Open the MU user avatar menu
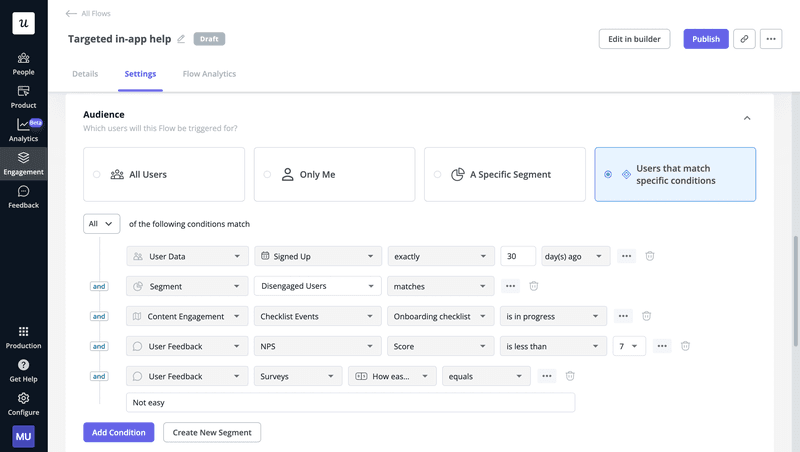Screen dimensions: 800x452 (x=23, y=436)
